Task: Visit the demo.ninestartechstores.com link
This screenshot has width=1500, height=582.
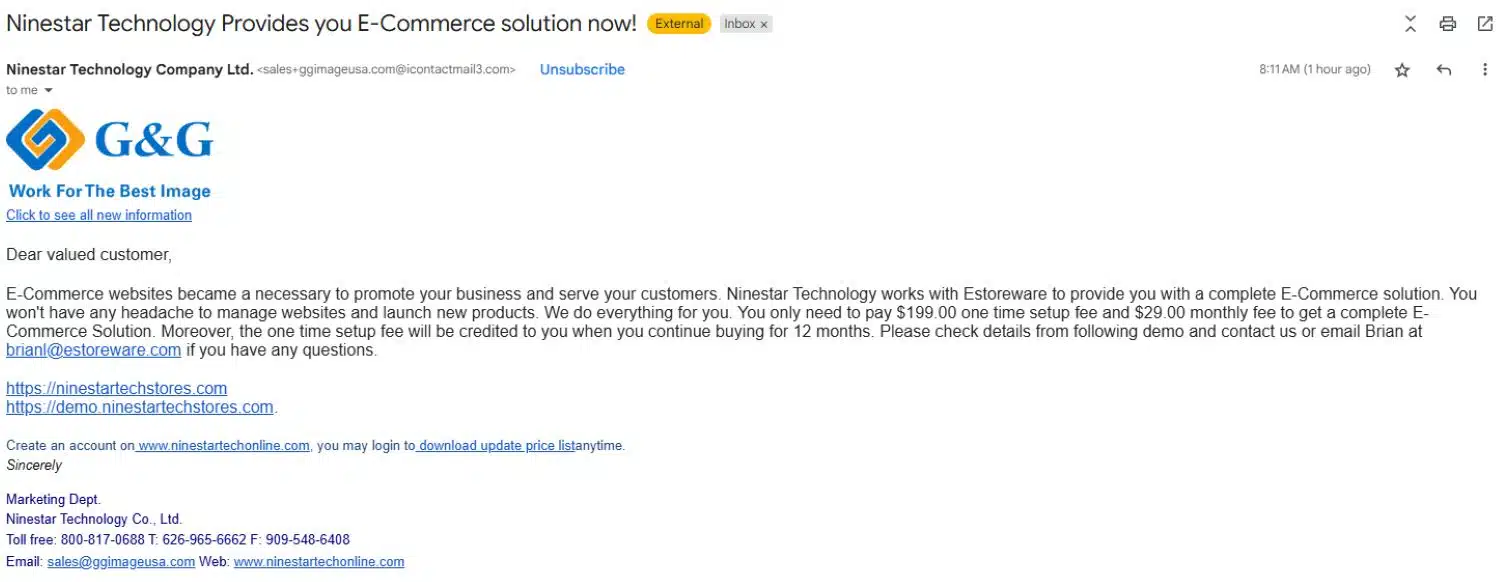Action: pyautogui.click(x=140, y=407)
